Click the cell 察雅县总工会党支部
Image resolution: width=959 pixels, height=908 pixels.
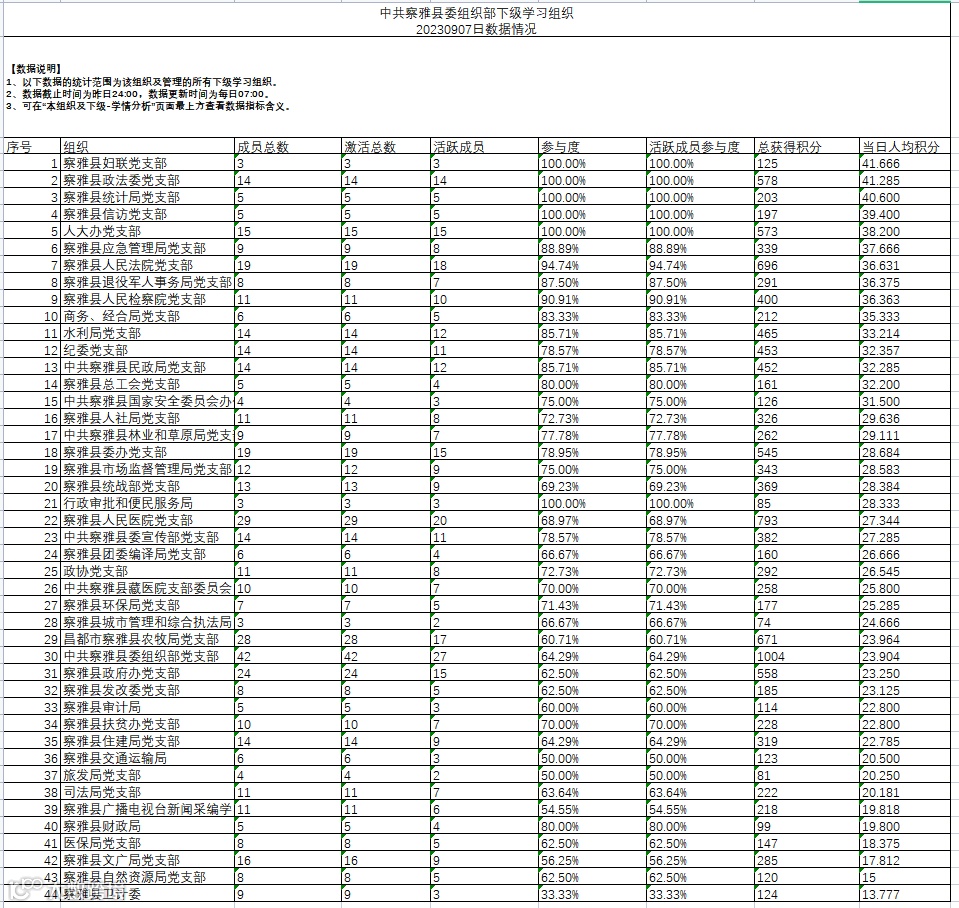147,385
